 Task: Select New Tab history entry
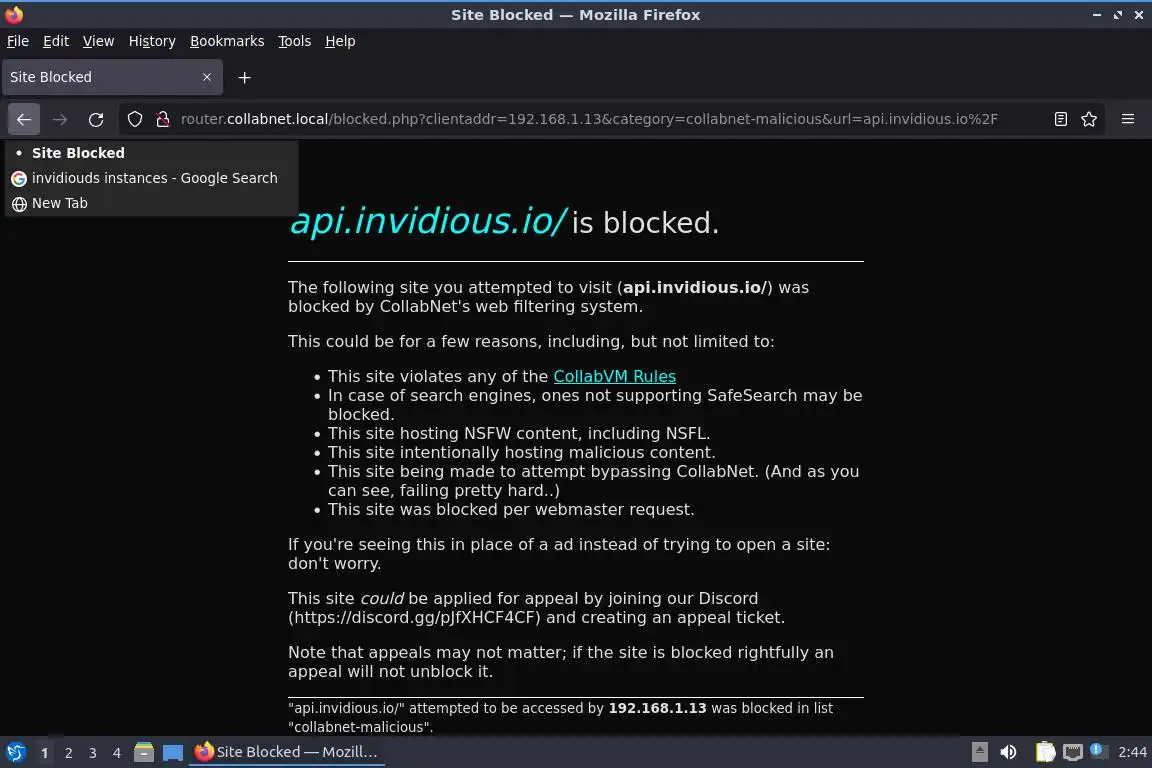tap(151, 203)
